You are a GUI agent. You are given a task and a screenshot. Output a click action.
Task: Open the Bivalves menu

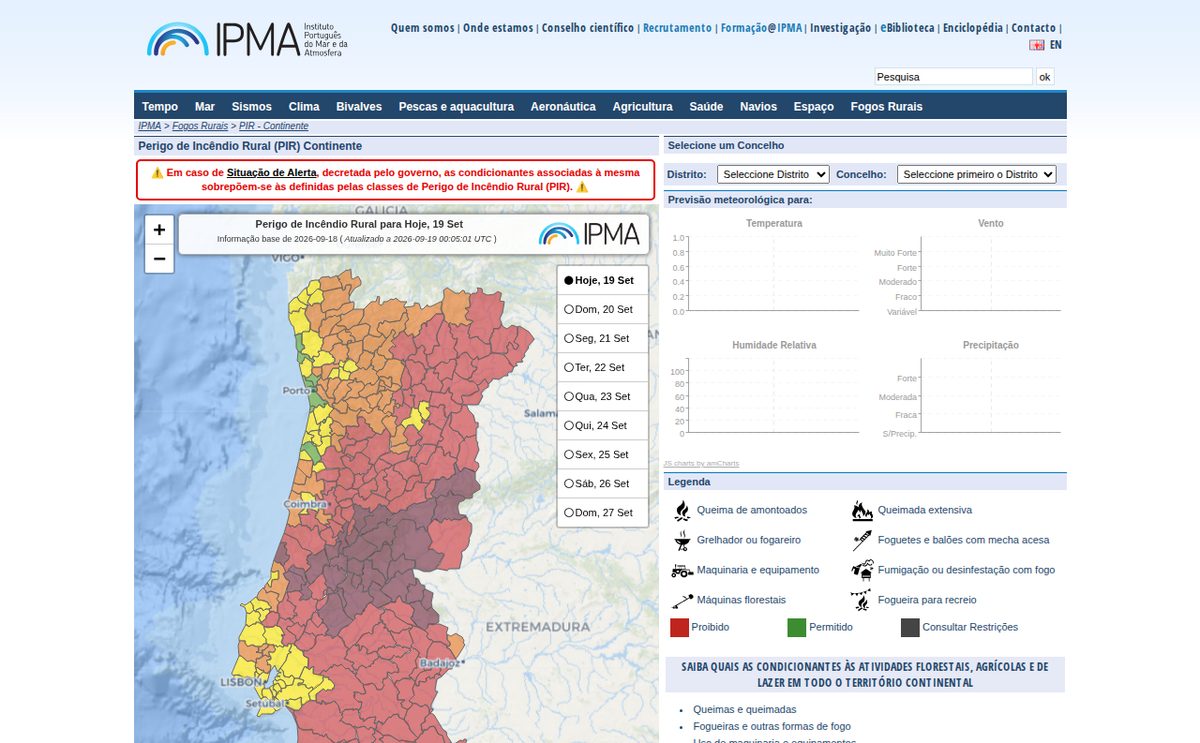359,107
